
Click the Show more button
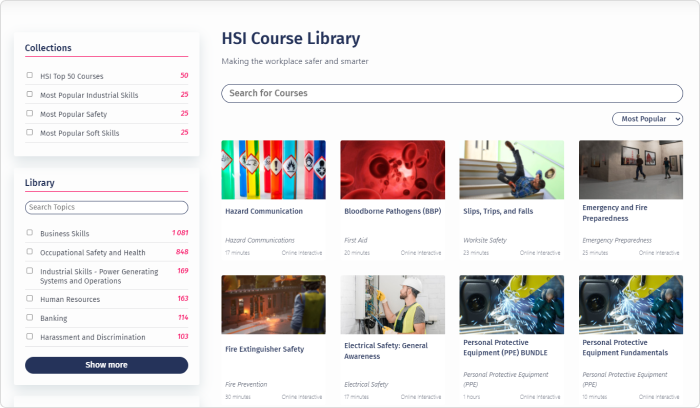(106, 365)
